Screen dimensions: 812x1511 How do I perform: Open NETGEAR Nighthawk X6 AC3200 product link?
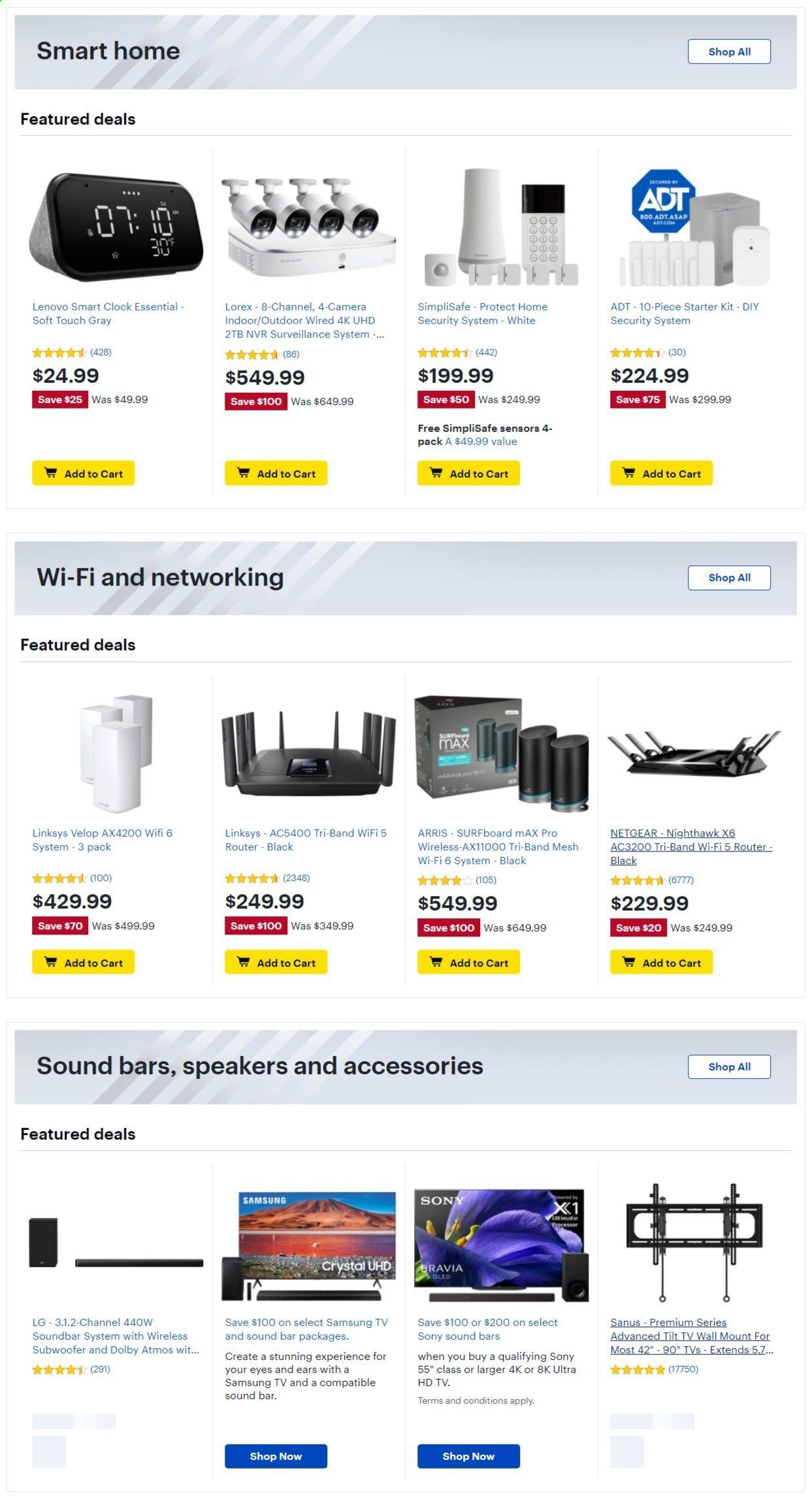[x=691, y=846]
